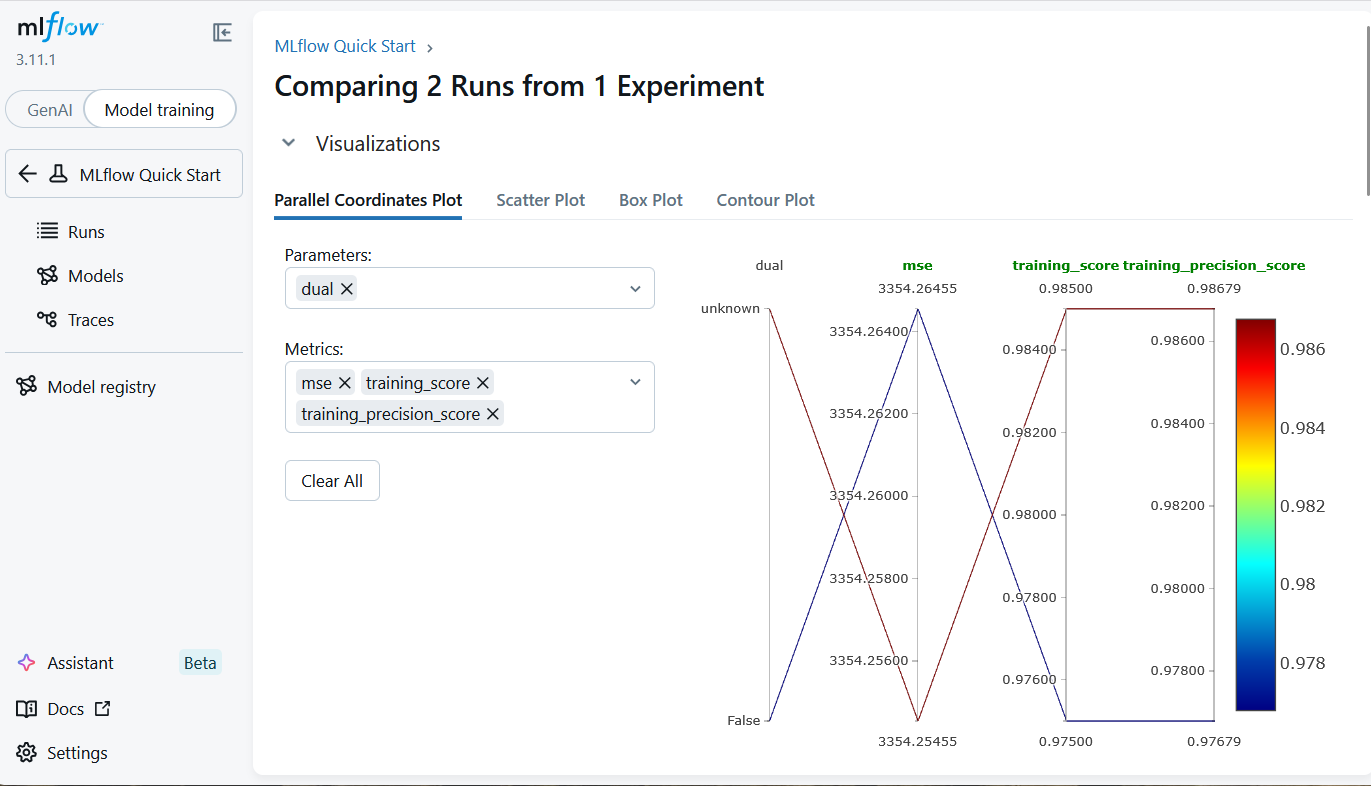The width and height of the screenshot is (1371, 786).
Task: Click the Runs list icon
Action: (x=47, y=231)
